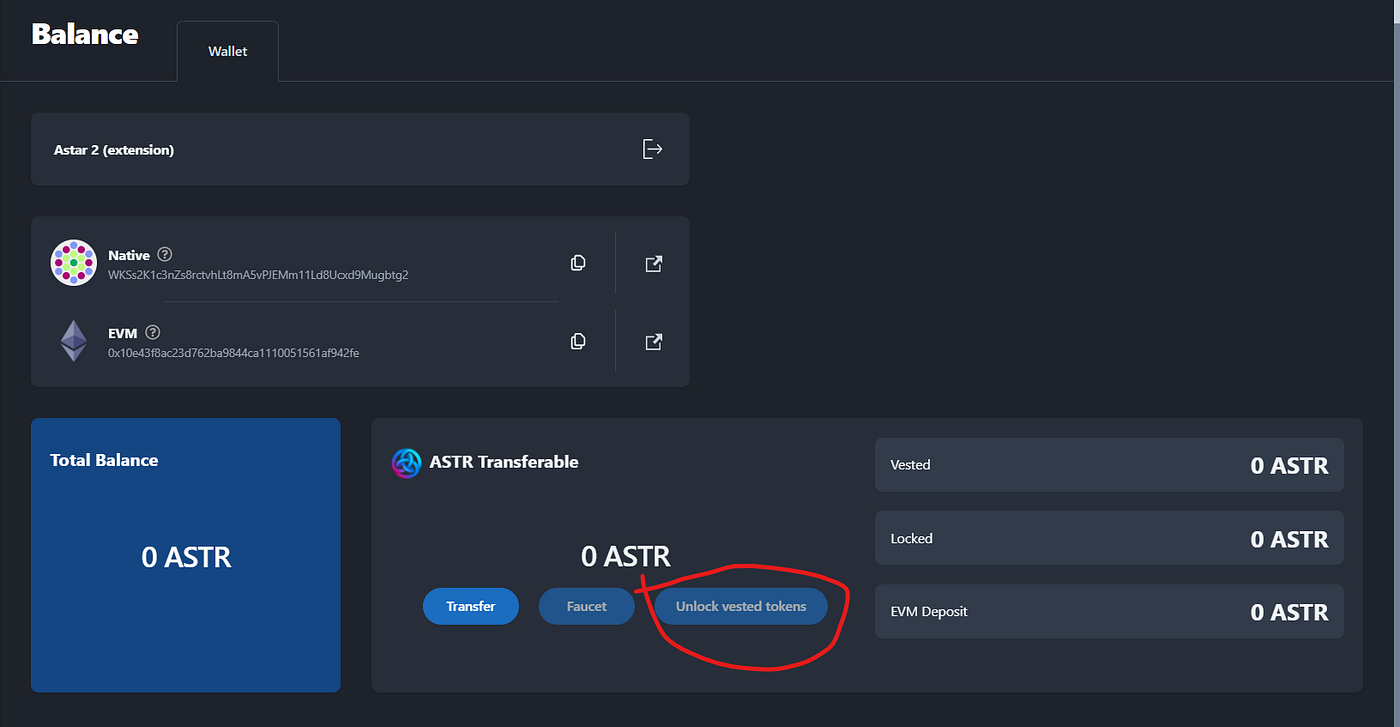Copy the EVM address
This screenshot has height=727, width=1400.
tap(577, 341)
